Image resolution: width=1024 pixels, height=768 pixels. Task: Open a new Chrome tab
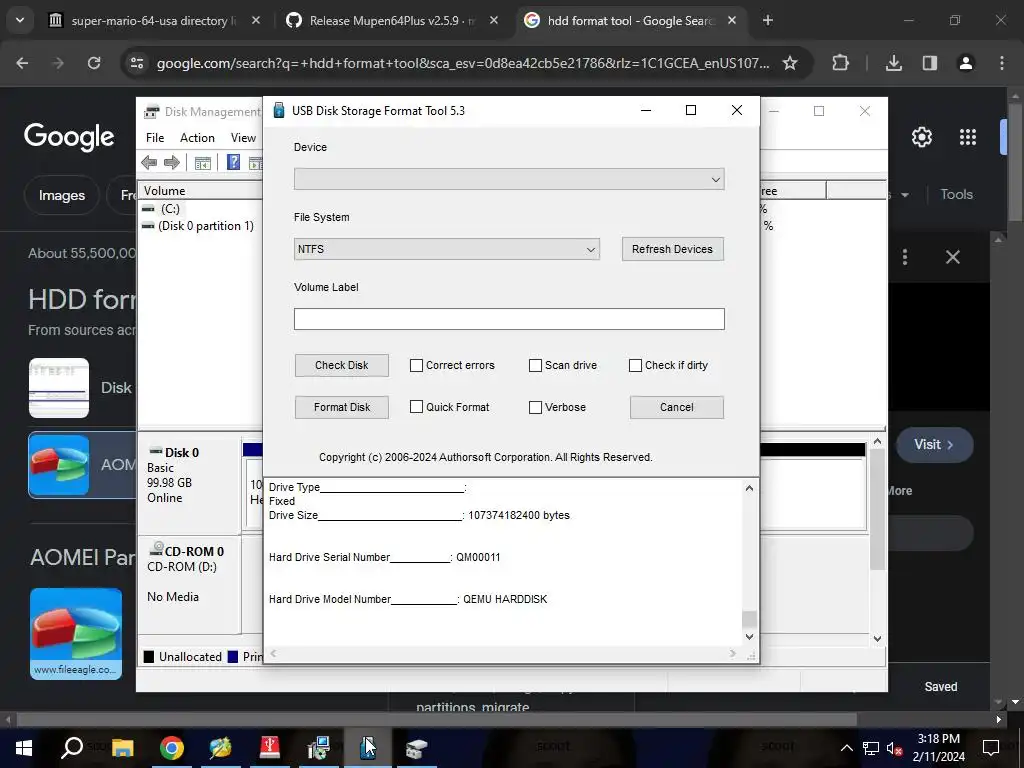pos(768,20)
